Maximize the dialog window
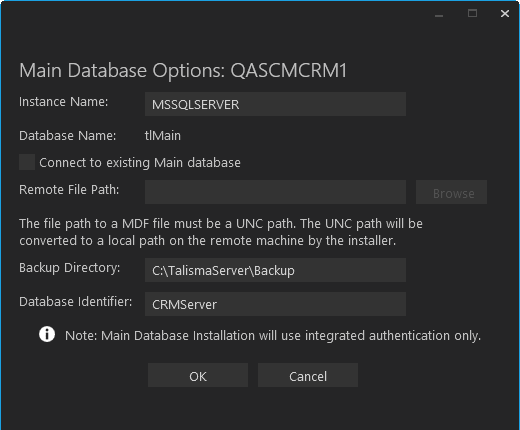Screen dimensions: 520x430 pyautogui.click(x=472, y=14)
